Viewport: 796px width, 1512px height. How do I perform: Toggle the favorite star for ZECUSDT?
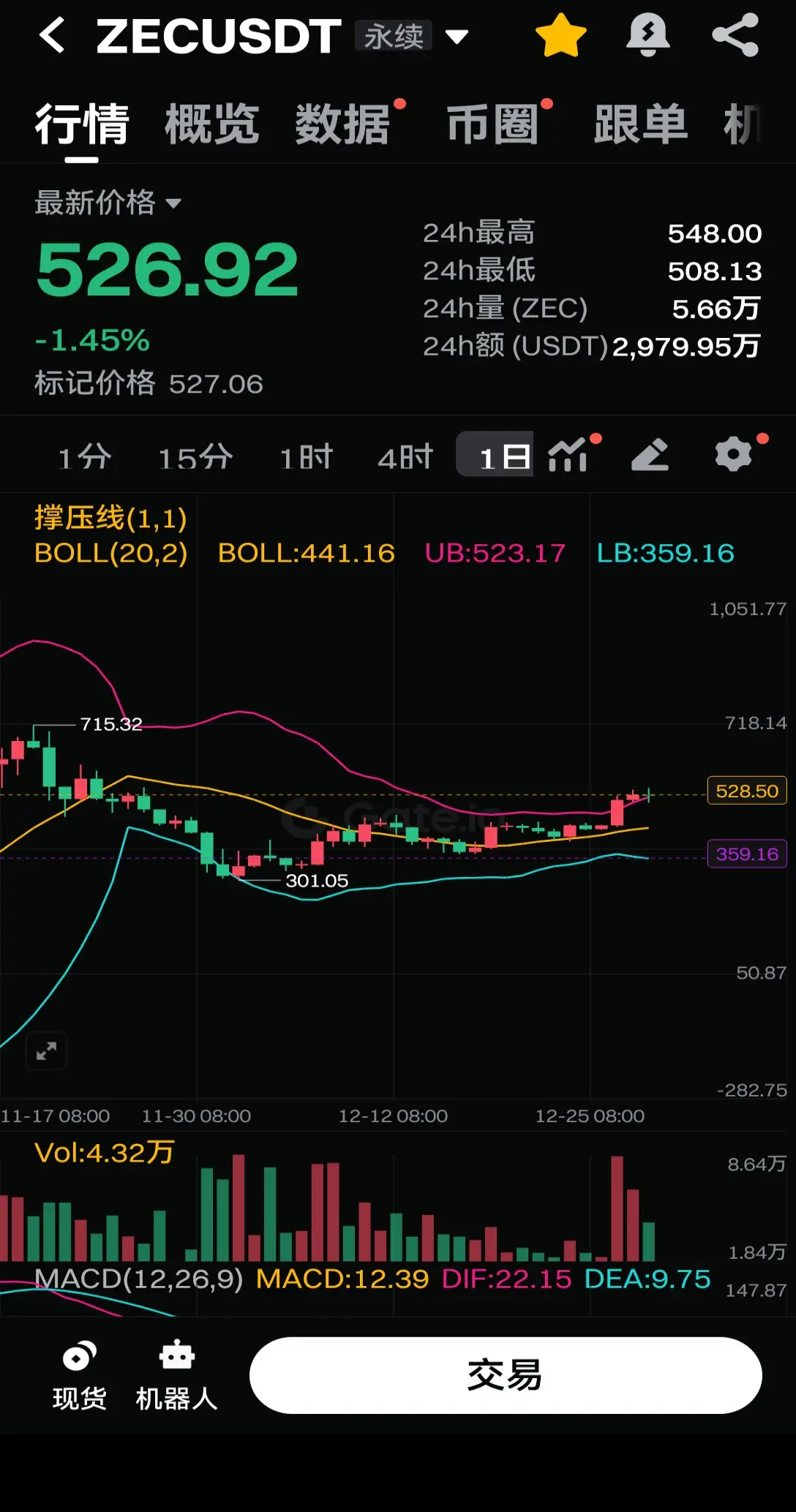pyautogui.click(x=561, y=36)
